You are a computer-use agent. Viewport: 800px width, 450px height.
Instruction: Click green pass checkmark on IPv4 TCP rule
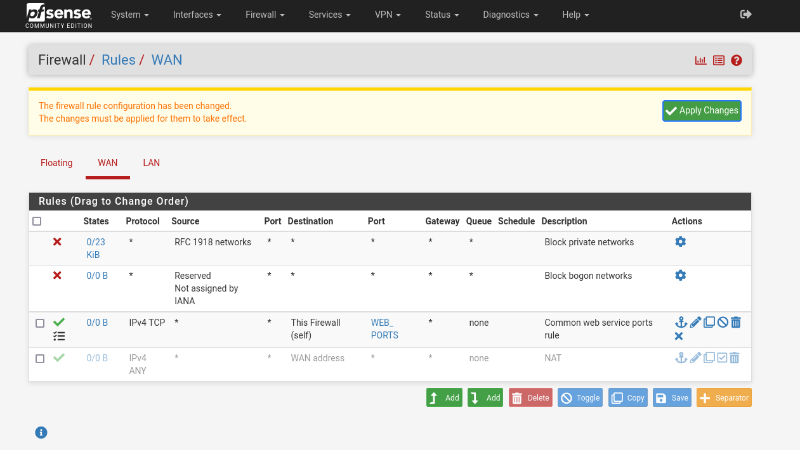59,322
